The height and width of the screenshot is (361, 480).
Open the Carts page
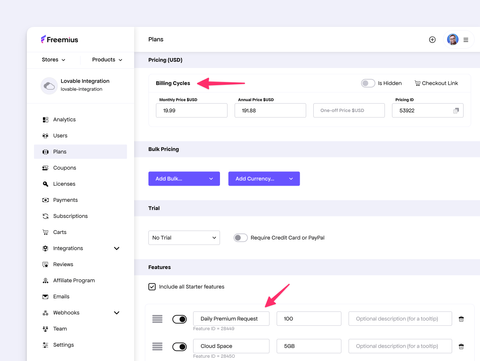[60, 232]
